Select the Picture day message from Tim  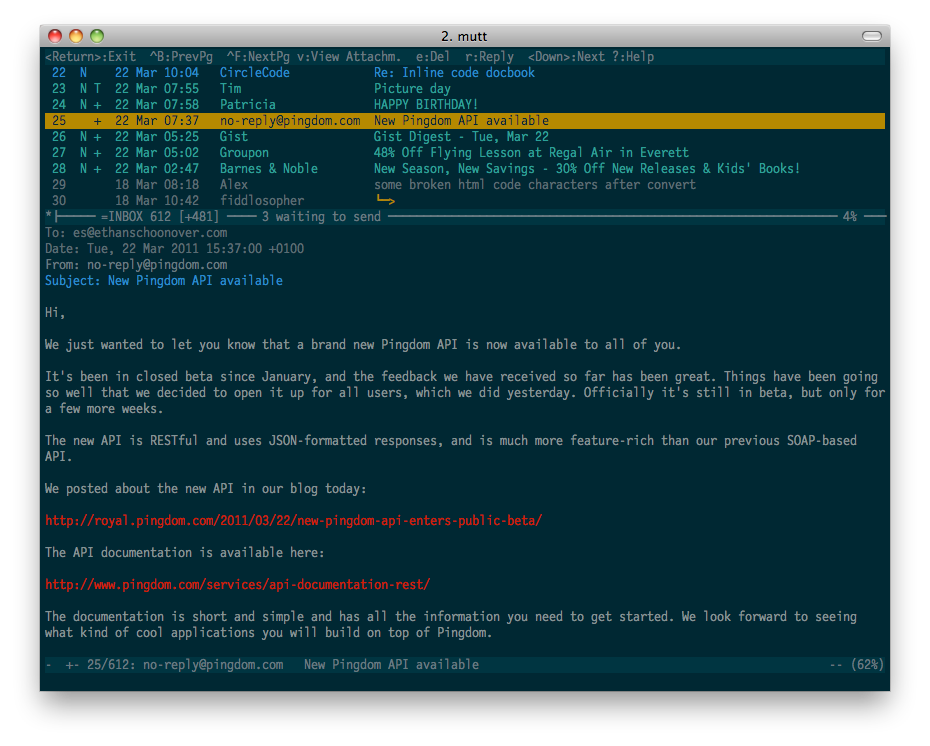pos(412,89)
